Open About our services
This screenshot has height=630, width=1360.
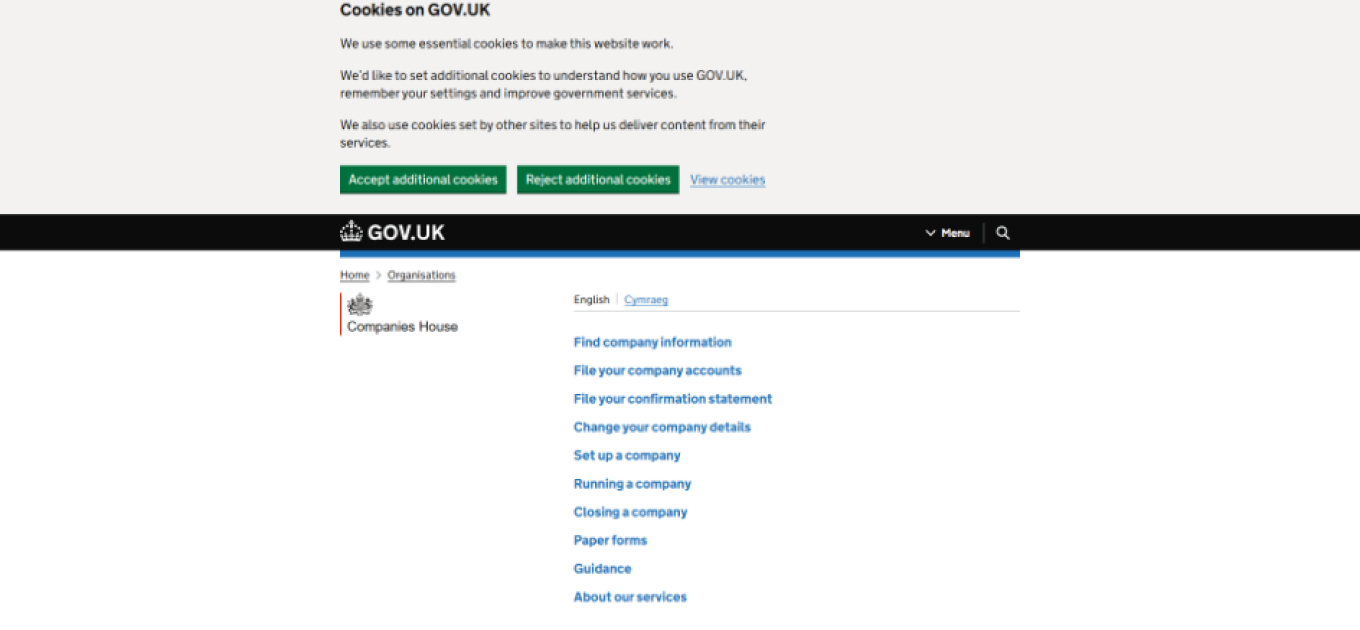(x=629, y=596)
